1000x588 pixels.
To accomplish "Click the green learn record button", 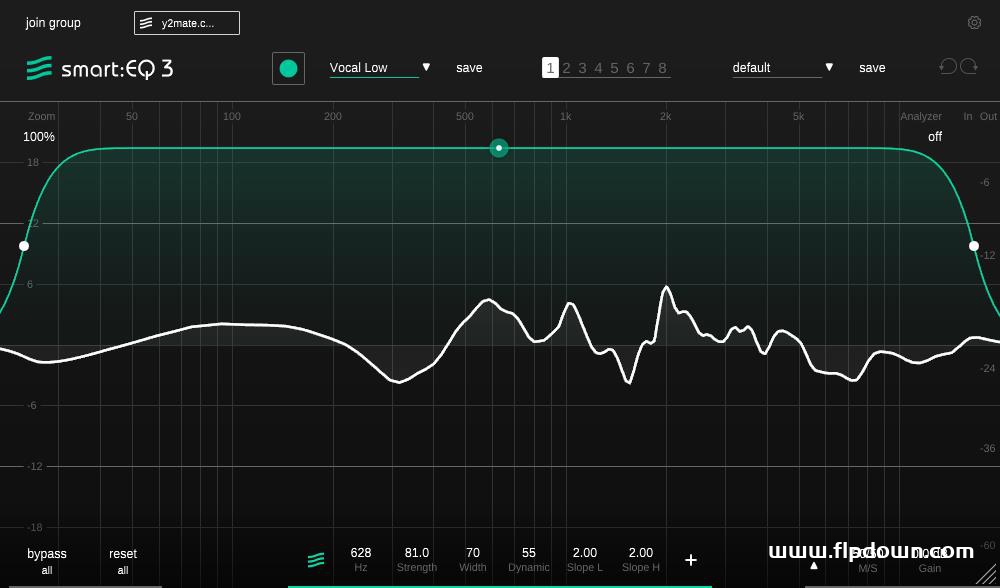I will (288, 68).
